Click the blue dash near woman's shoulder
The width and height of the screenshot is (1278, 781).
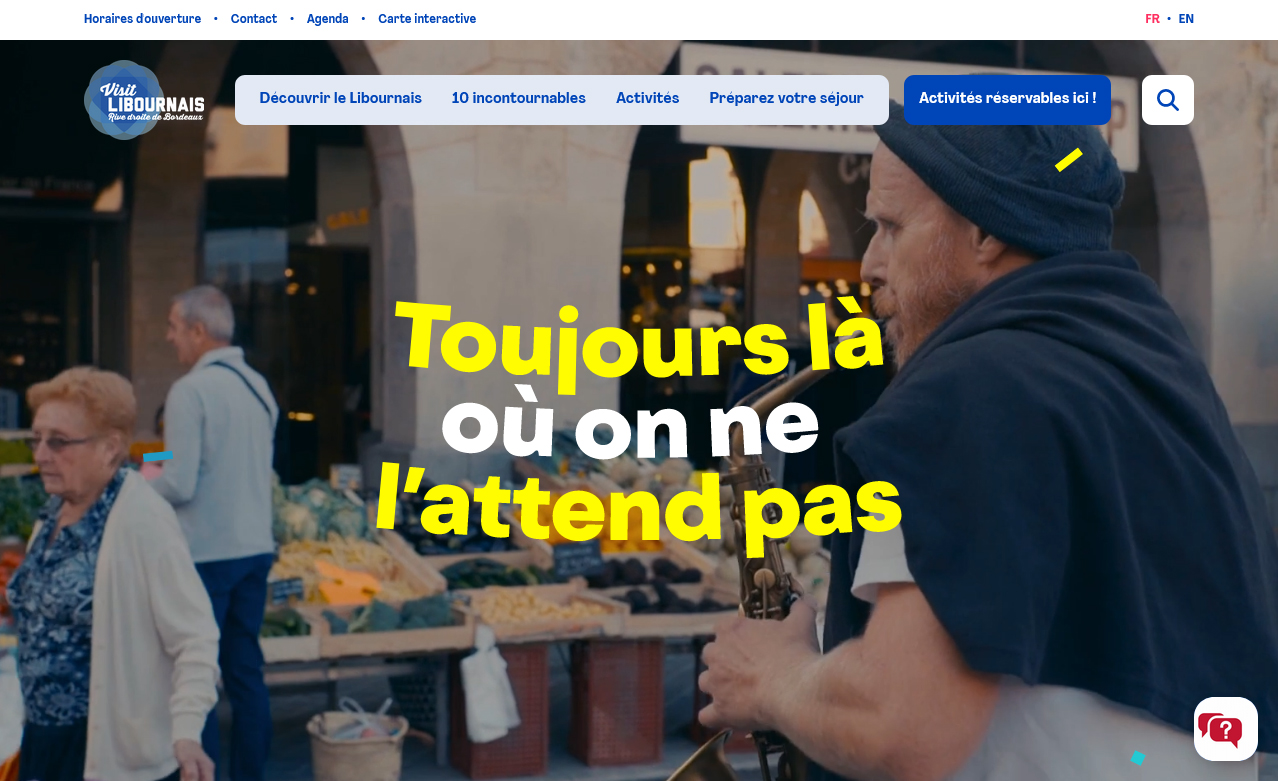coord(158,456)
